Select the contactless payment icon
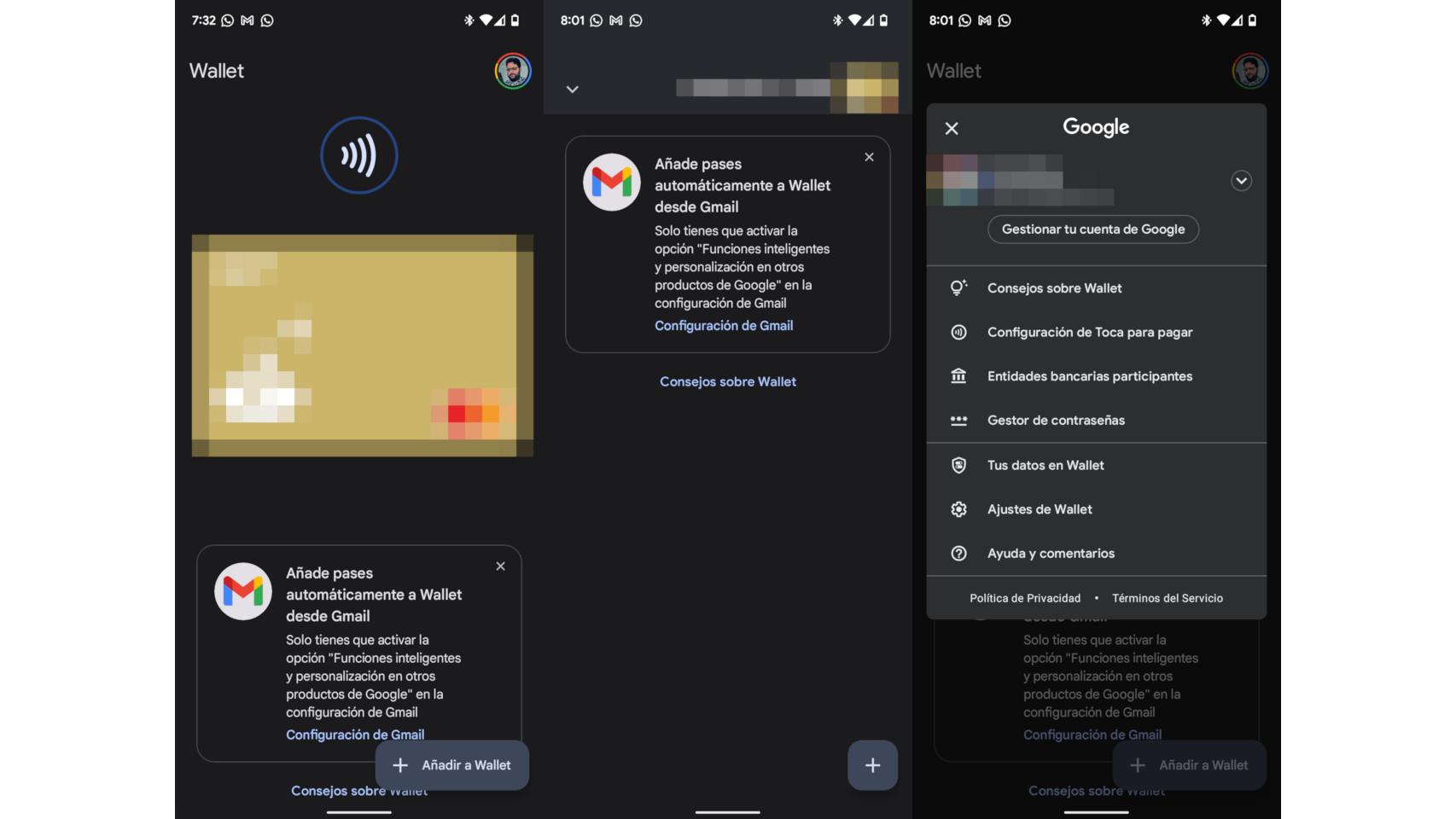 (359, 155)
